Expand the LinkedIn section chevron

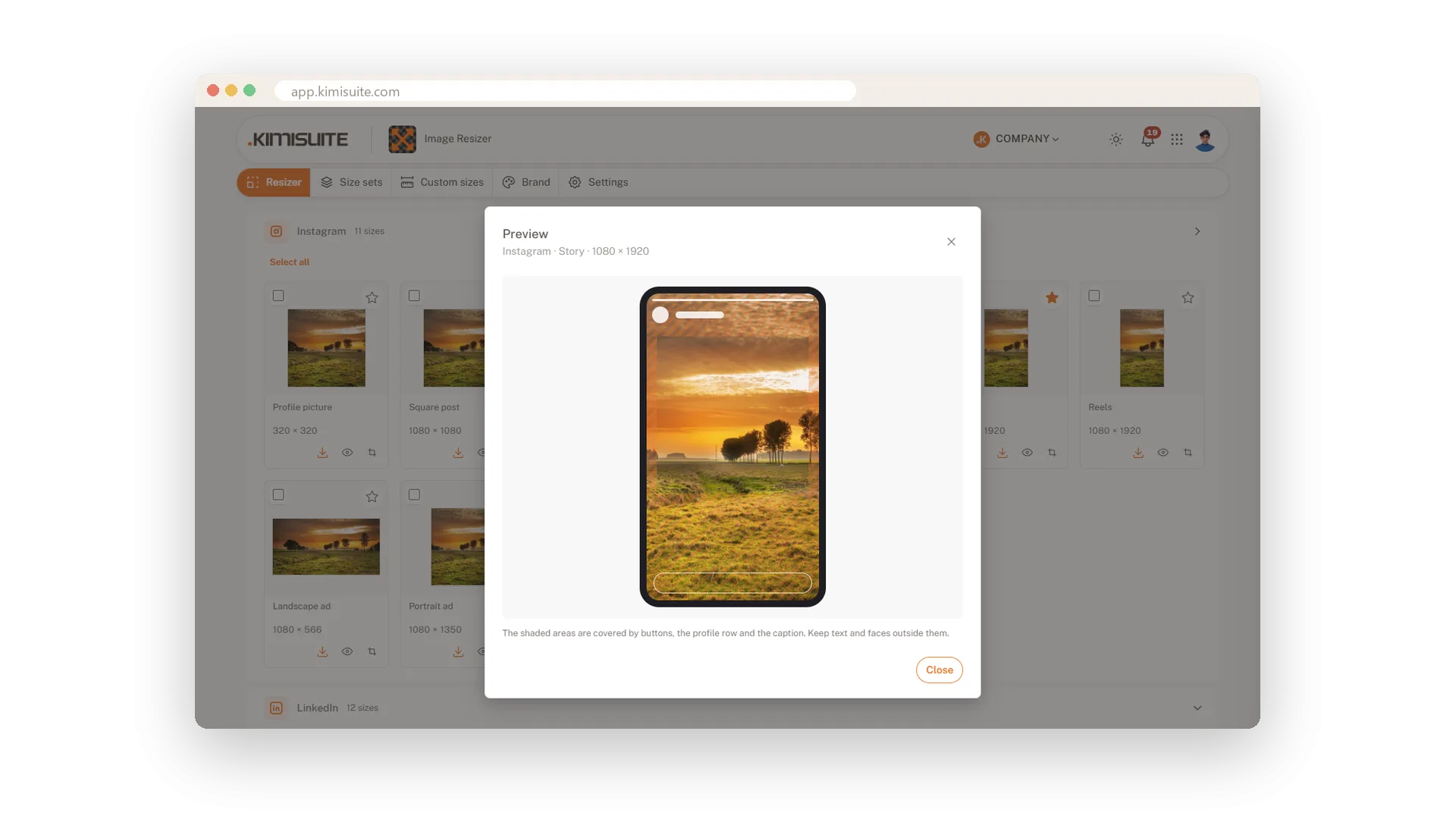tap(1197, 708)
